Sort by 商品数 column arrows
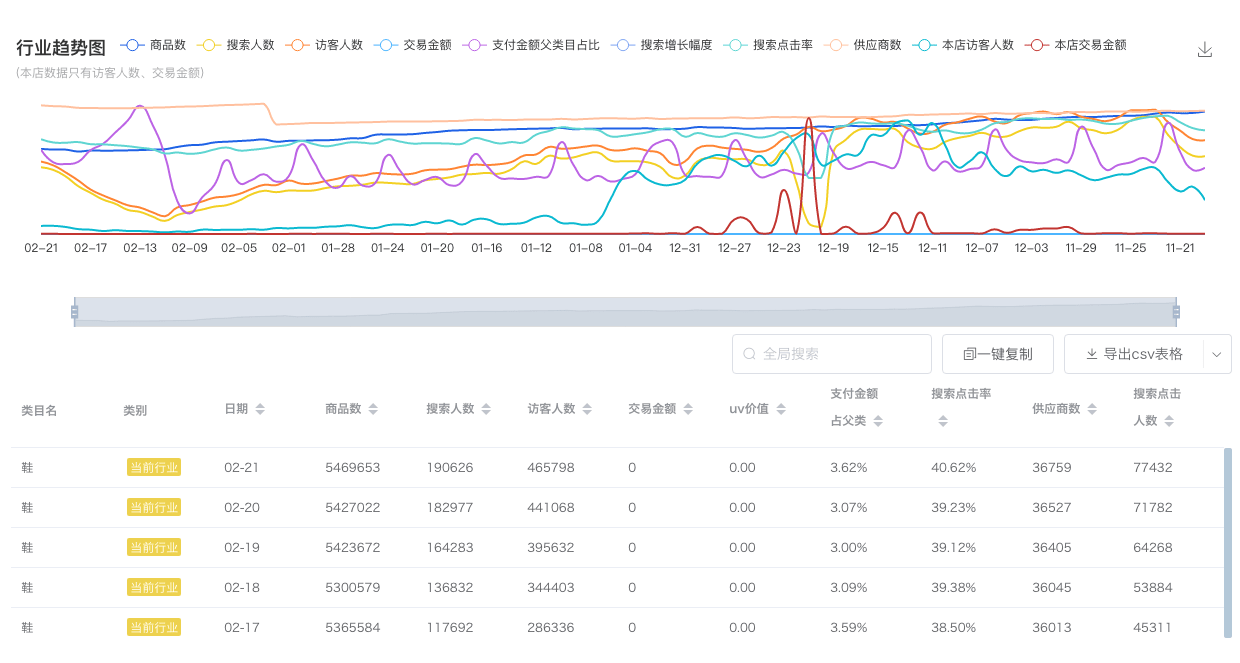The height and width of the screenshot is (663, 1240). 373,409
